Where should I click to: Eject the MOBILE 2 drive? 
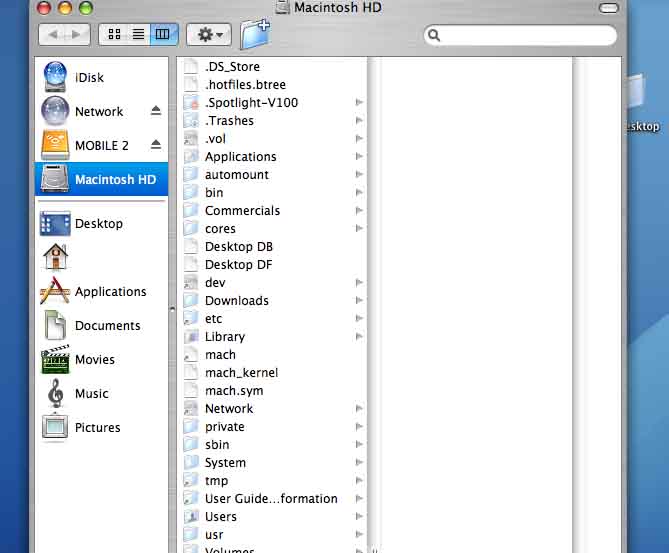[156, 145]
